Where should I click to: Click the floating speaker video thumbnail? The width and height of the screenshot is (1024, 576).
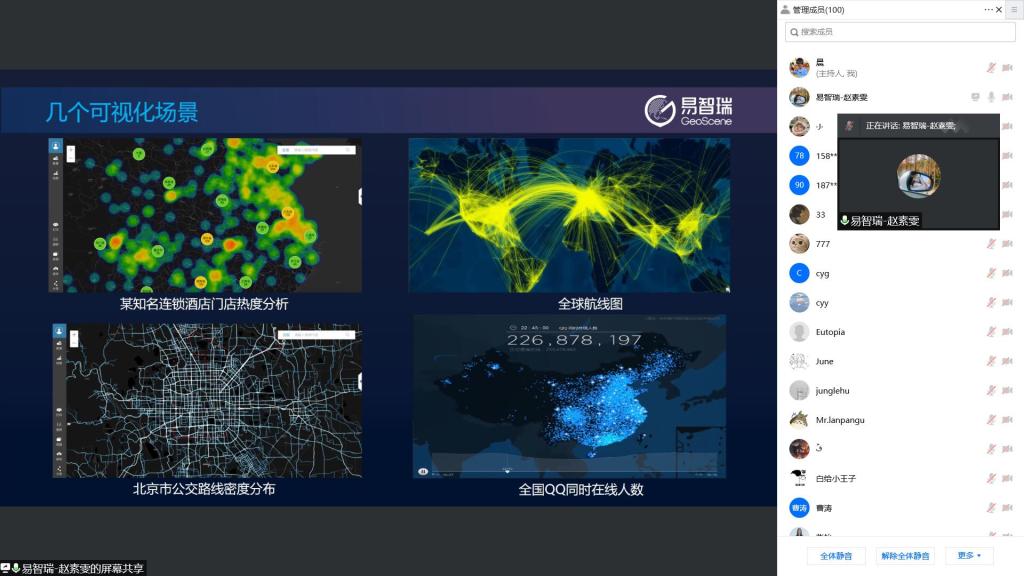[x=918, y=176]
